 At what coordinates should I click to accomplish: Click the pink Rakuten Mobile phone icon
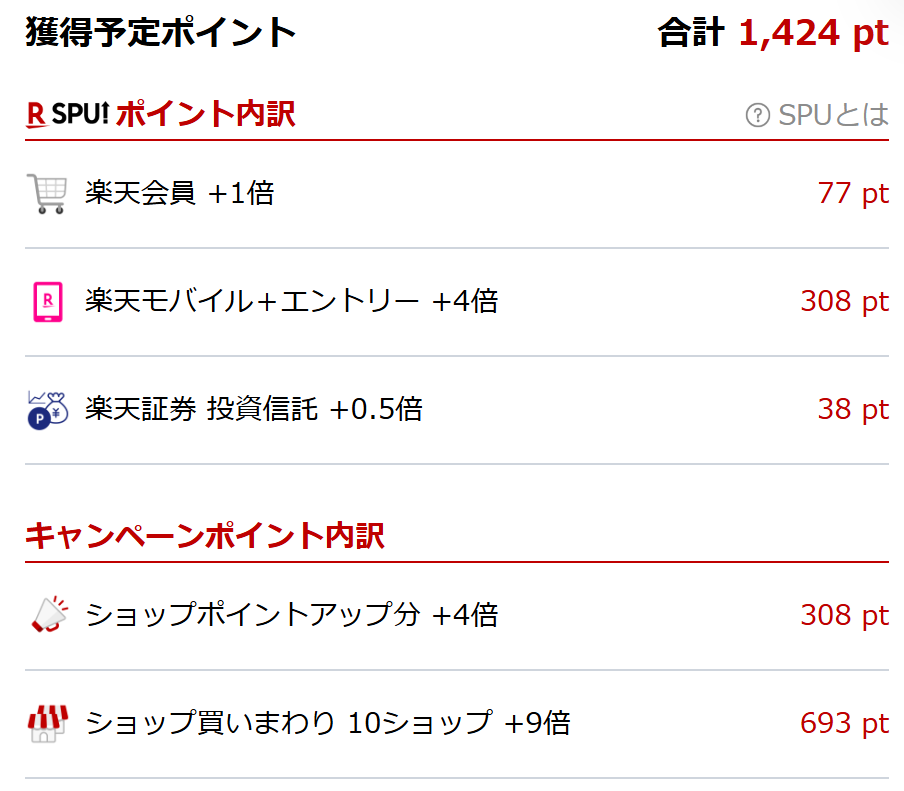pos(47,301)
